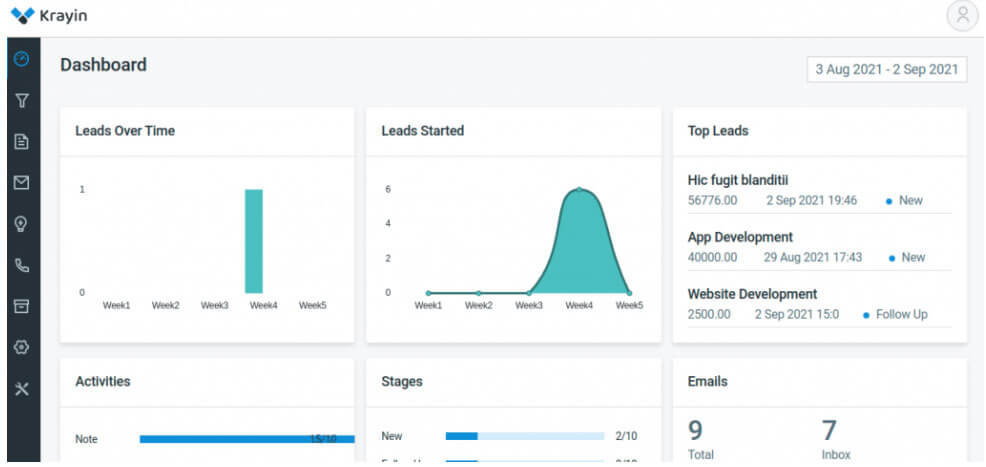The height and width of the screenshot is (467, 986).
Task: Click the Stages card title
Action: click(402, 382)
